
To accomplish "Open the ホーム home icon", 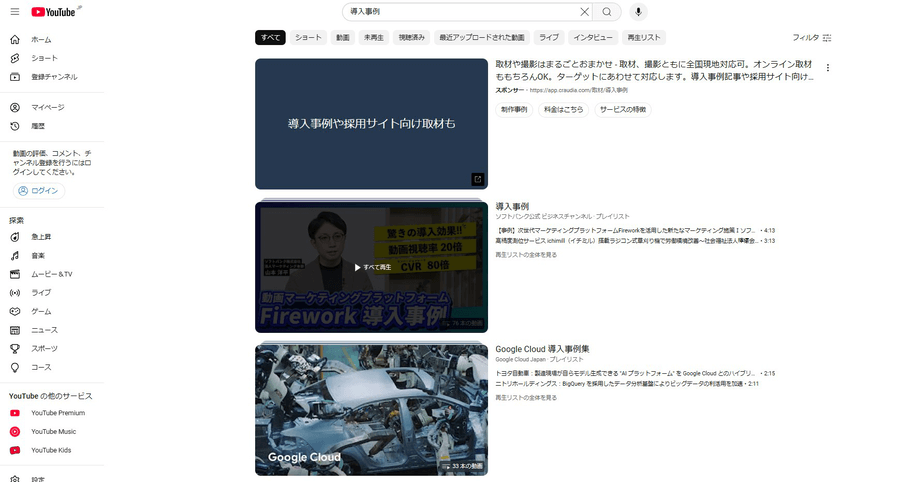I will 15,40.
